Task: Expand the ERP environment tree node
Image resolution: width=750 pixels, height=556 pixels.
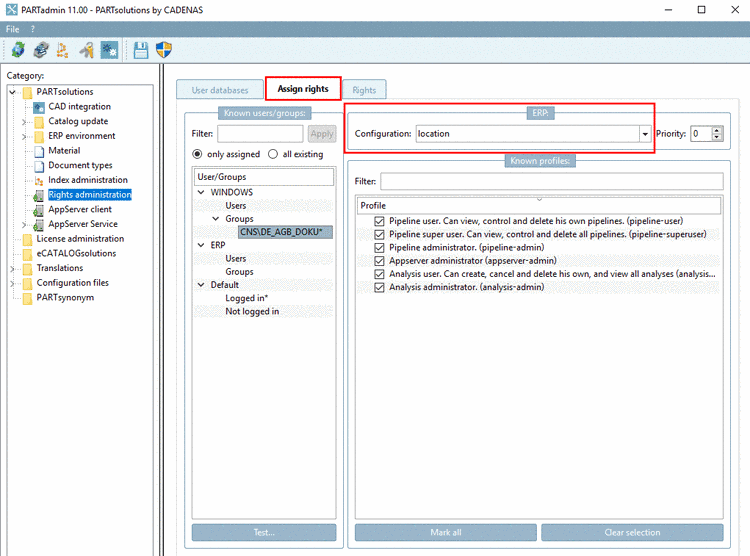Action: tap(24, 137)
